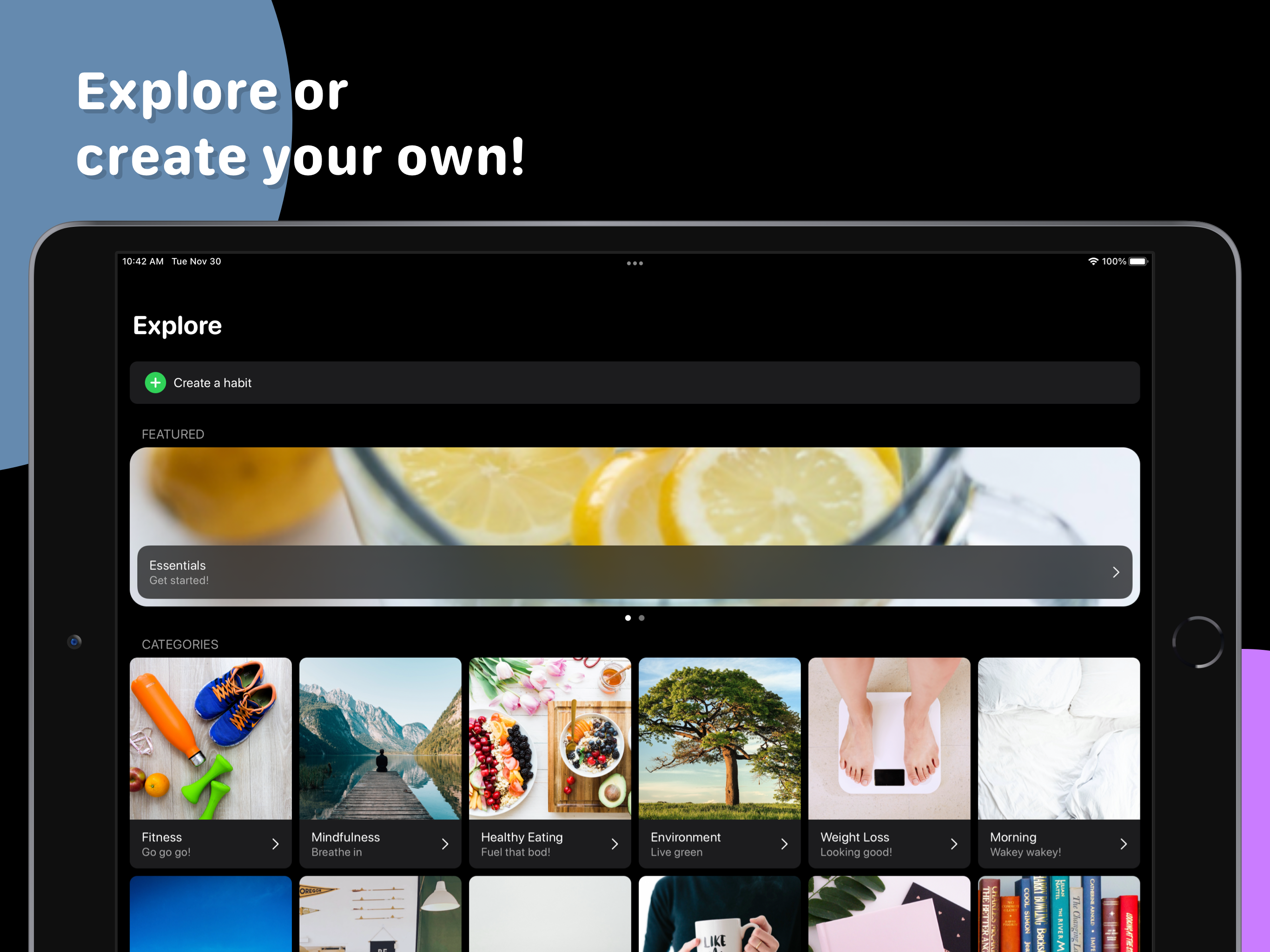Click the Featured banner Get started link
This screenshot has height=952, width=1270.
tap(635, 571)
